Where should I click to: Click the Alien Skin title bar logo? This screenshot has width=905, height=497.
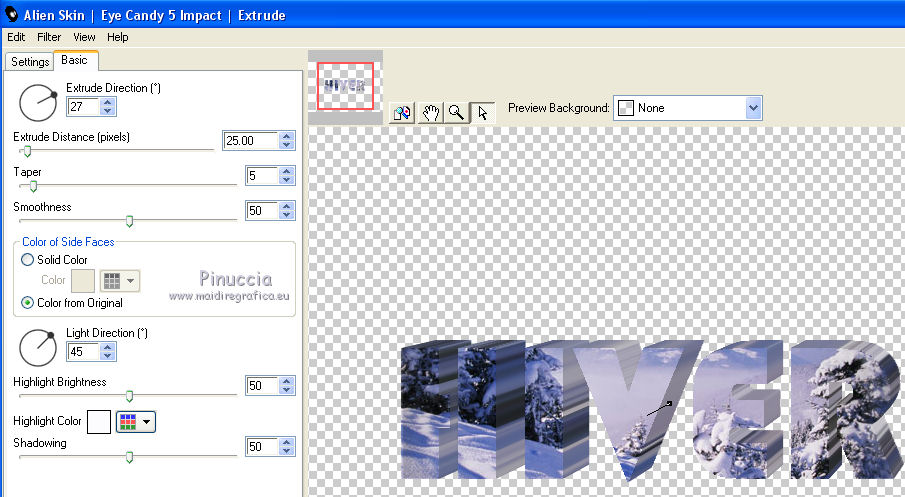[x=12, y=14]
